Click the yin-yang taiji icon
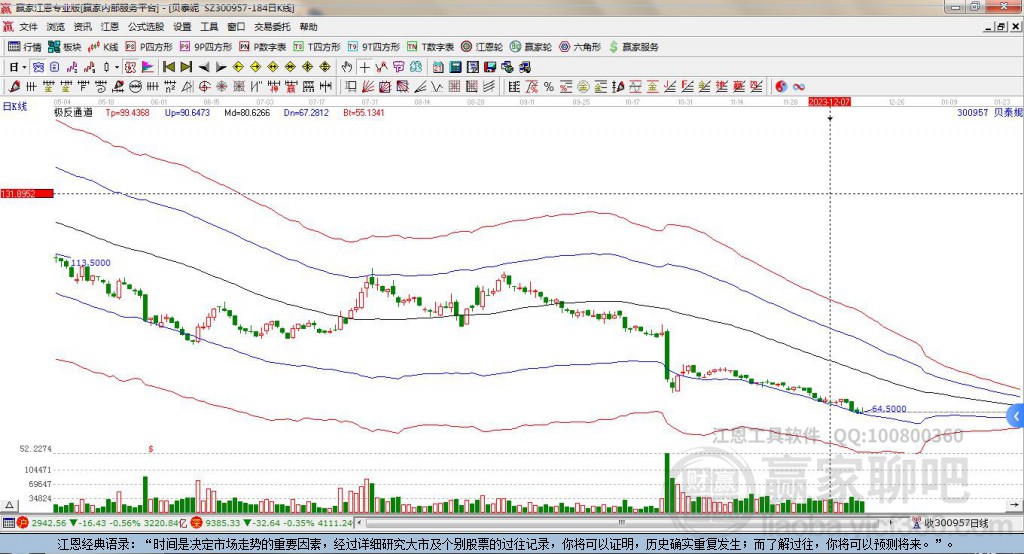 [x=781, y=86]
